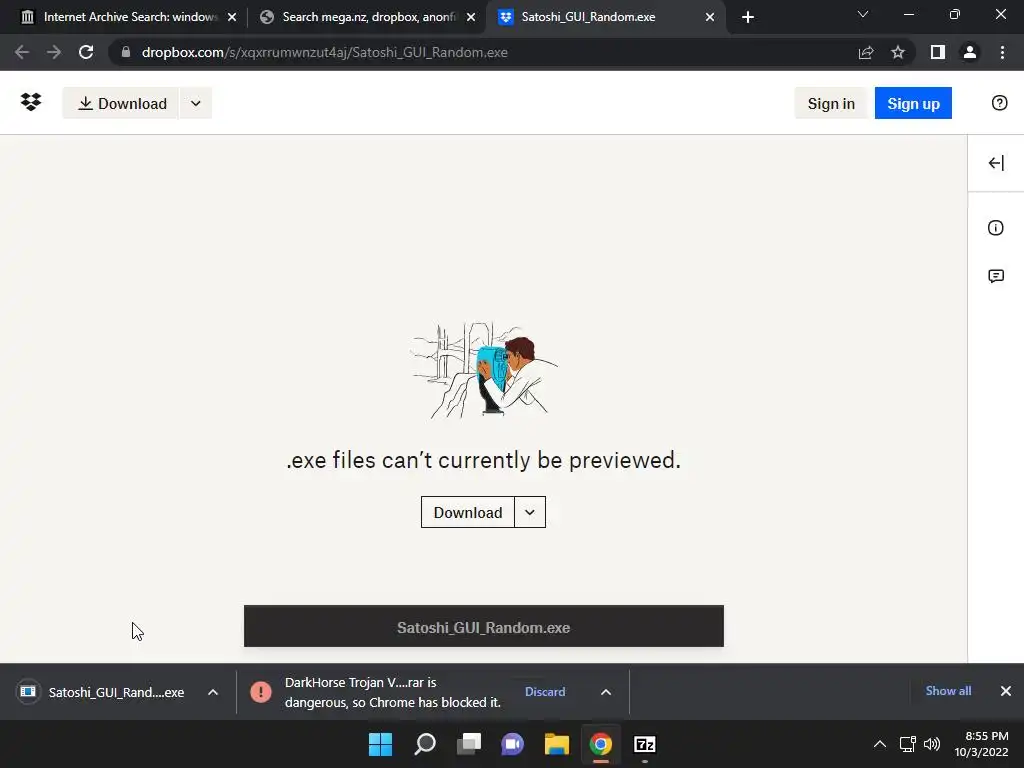Open Chrome three-dot menu
This screenshot has width=1024, height=768.
click(x=1002, y=52)
